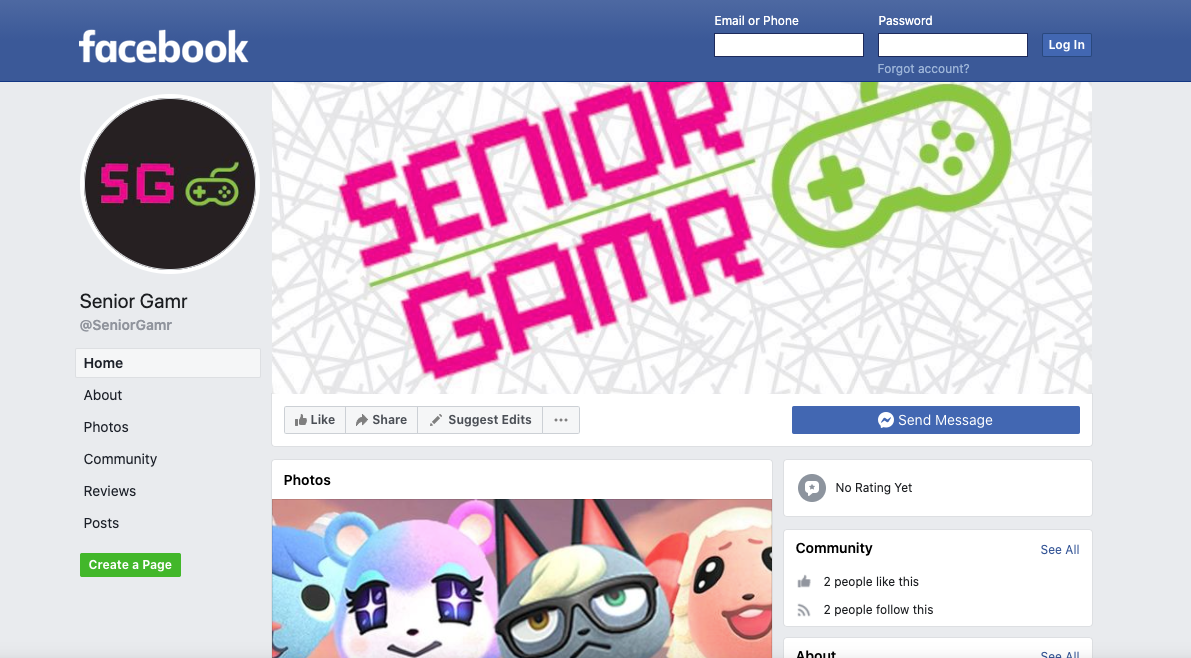Click the Forgot account? link
This screenshot has height=658, width=1191.
coord(923,68)
